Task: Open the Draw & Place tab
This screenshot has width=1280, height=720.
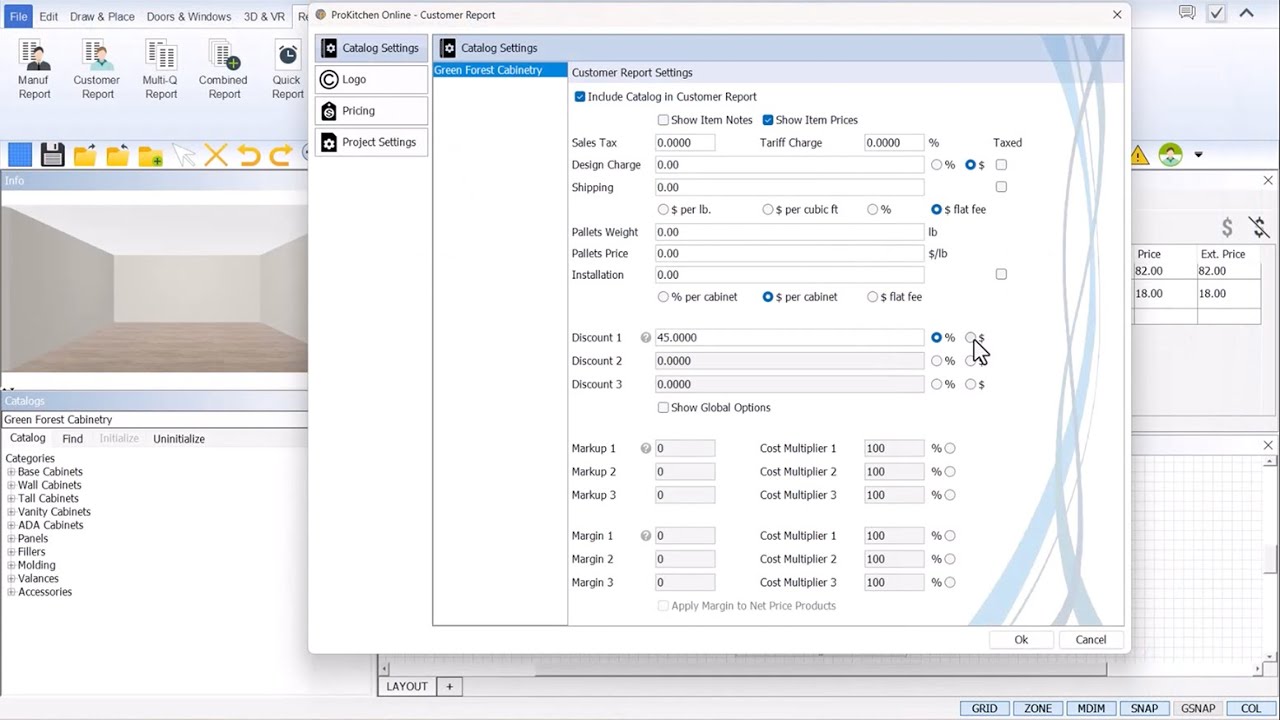Action: pos(102,17)
